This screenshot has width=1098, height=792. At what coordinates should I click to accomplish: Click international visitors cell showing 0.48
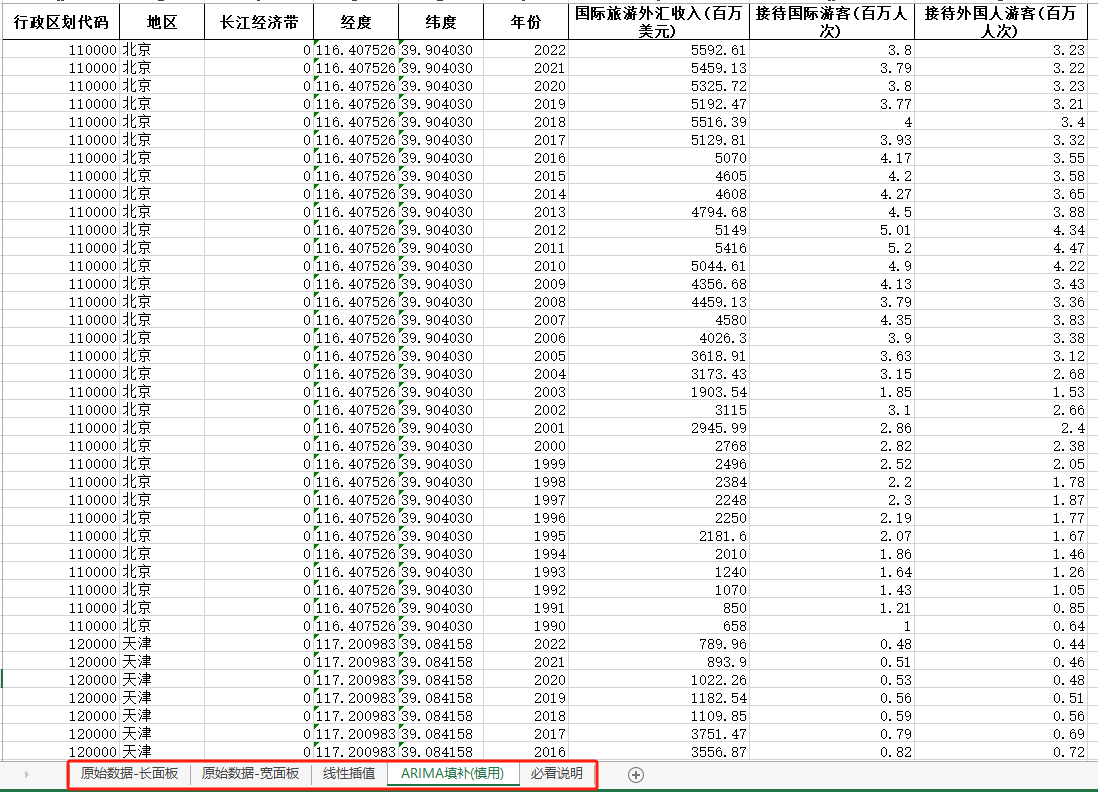pos(832,644)
